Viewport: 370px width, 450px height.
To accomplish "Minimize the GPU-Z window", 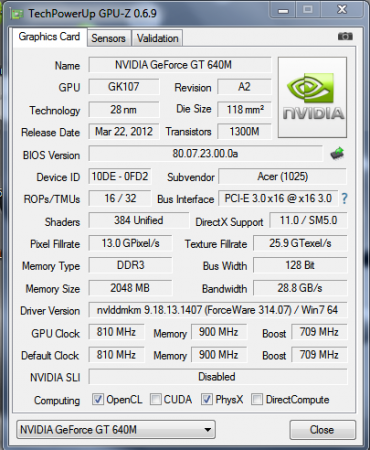I will 283,11.
